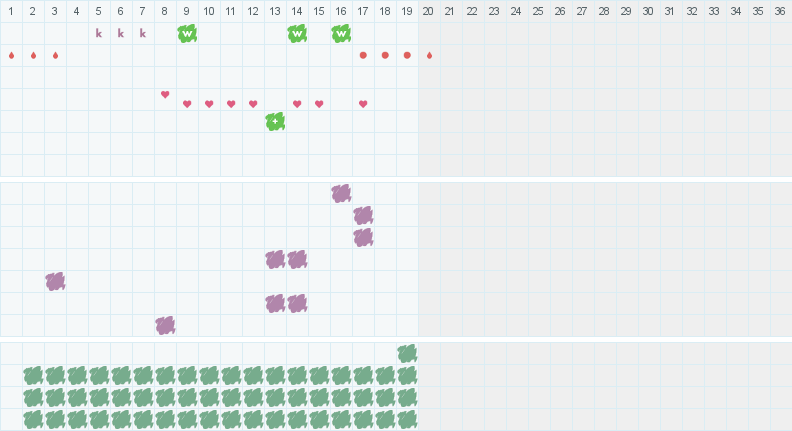
Task: Select the pink heart on day 11
Action: click(x=231, y=104)
